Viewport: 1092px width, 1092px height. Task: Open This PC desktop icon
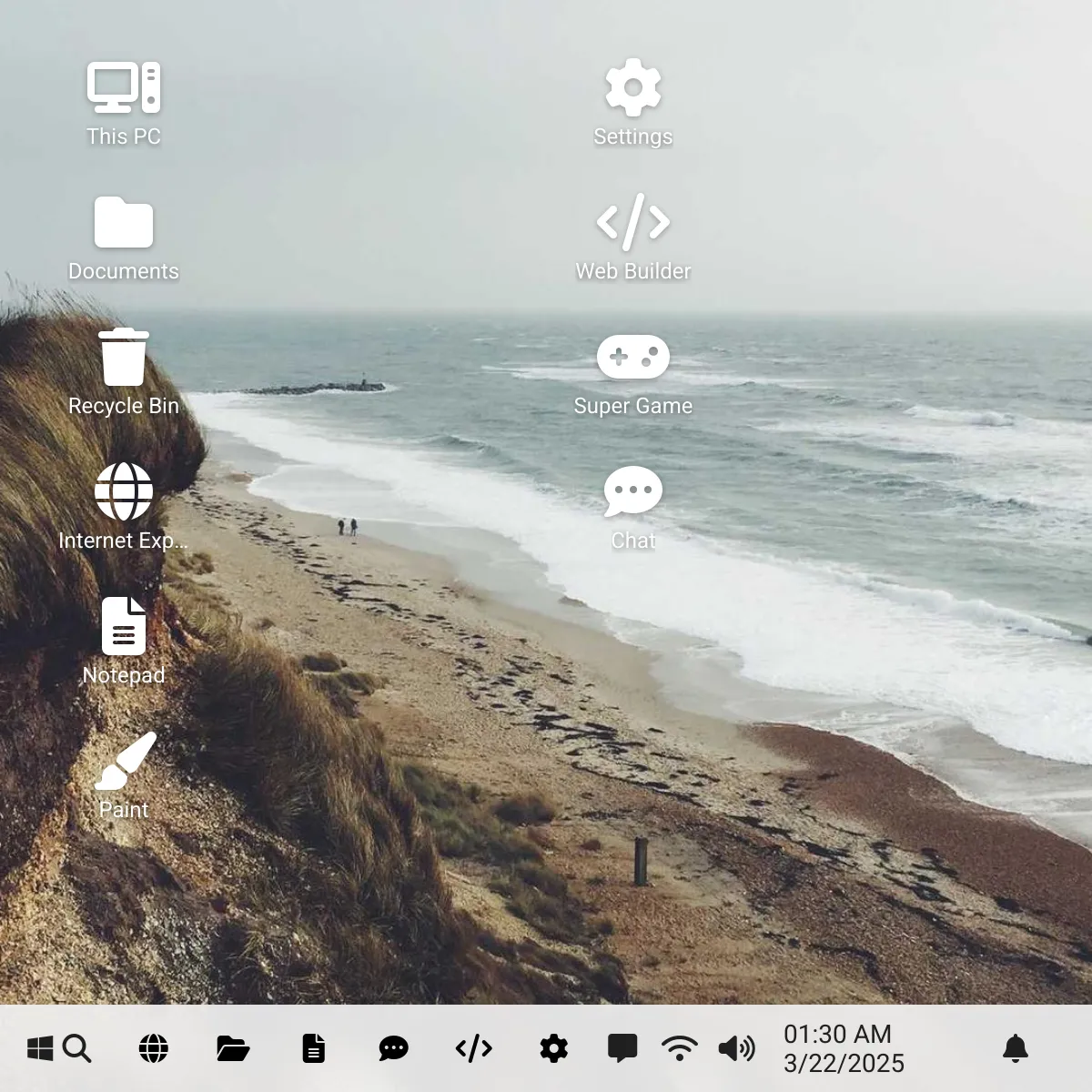pyautogui.click(x=124, y=104)
